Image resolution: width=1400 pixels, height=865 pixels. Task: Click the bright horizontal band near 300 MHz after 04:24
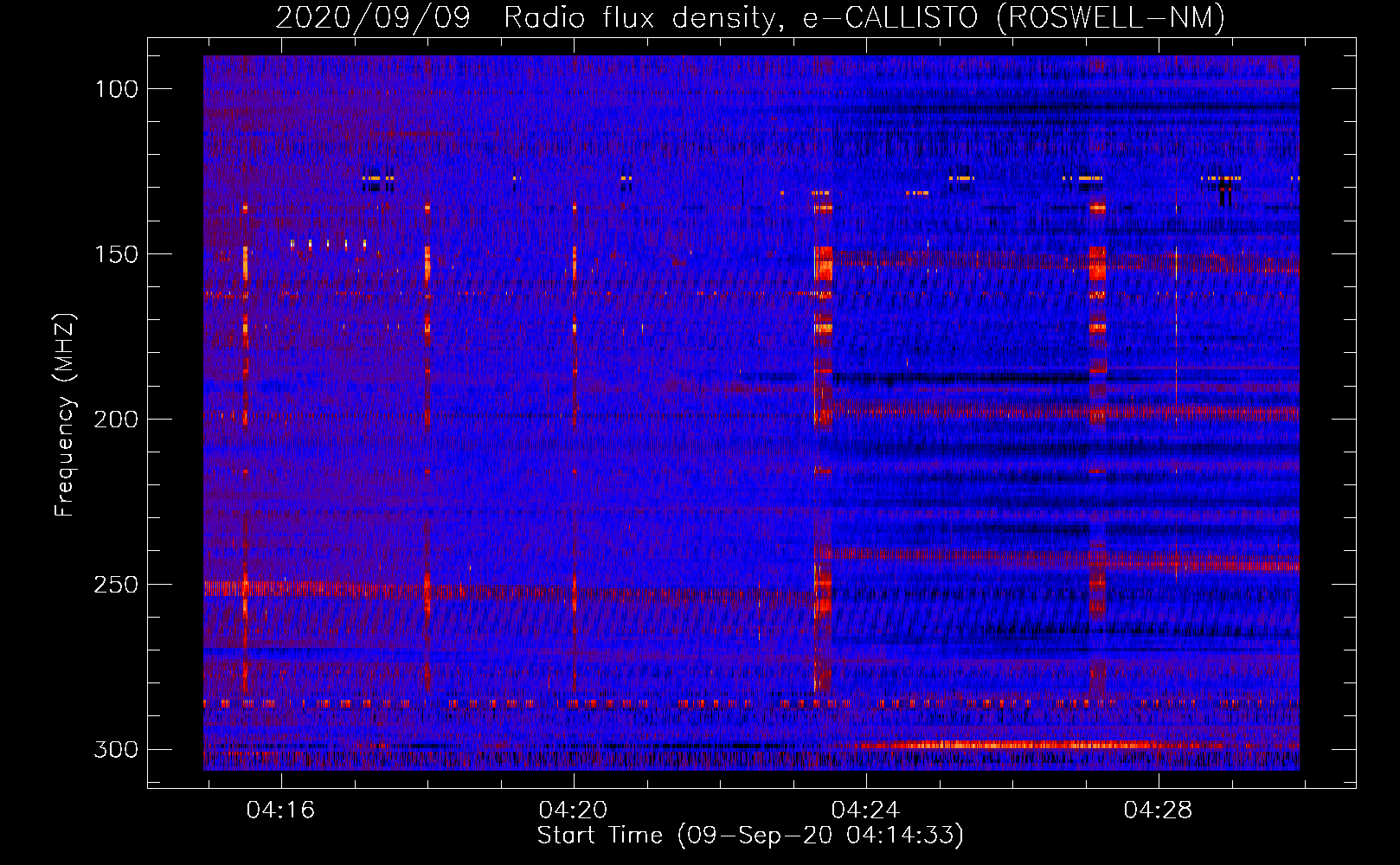point(1038,745)
